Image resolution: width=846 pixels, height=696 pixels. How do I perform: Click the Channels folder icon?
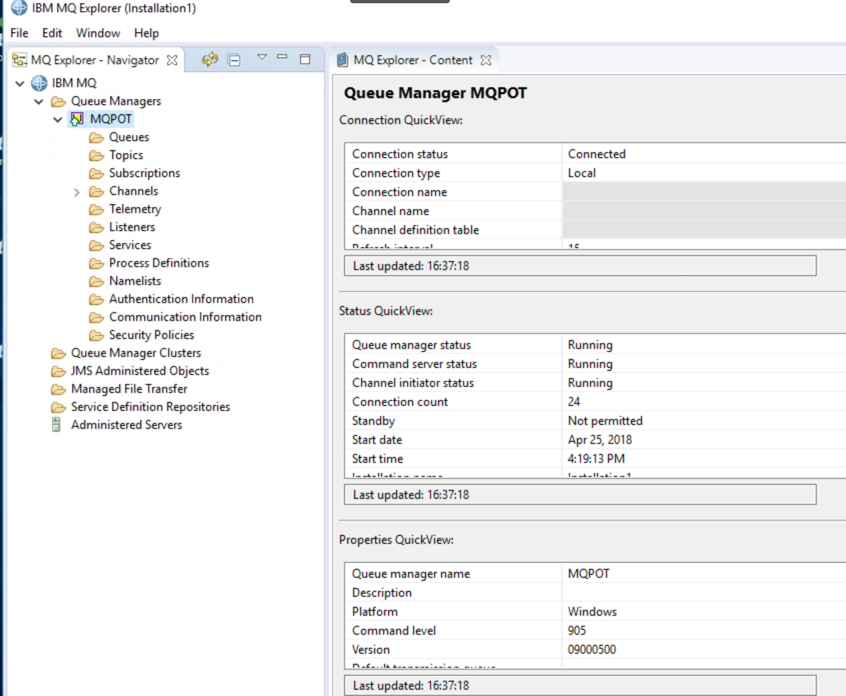tap(96, 192)
